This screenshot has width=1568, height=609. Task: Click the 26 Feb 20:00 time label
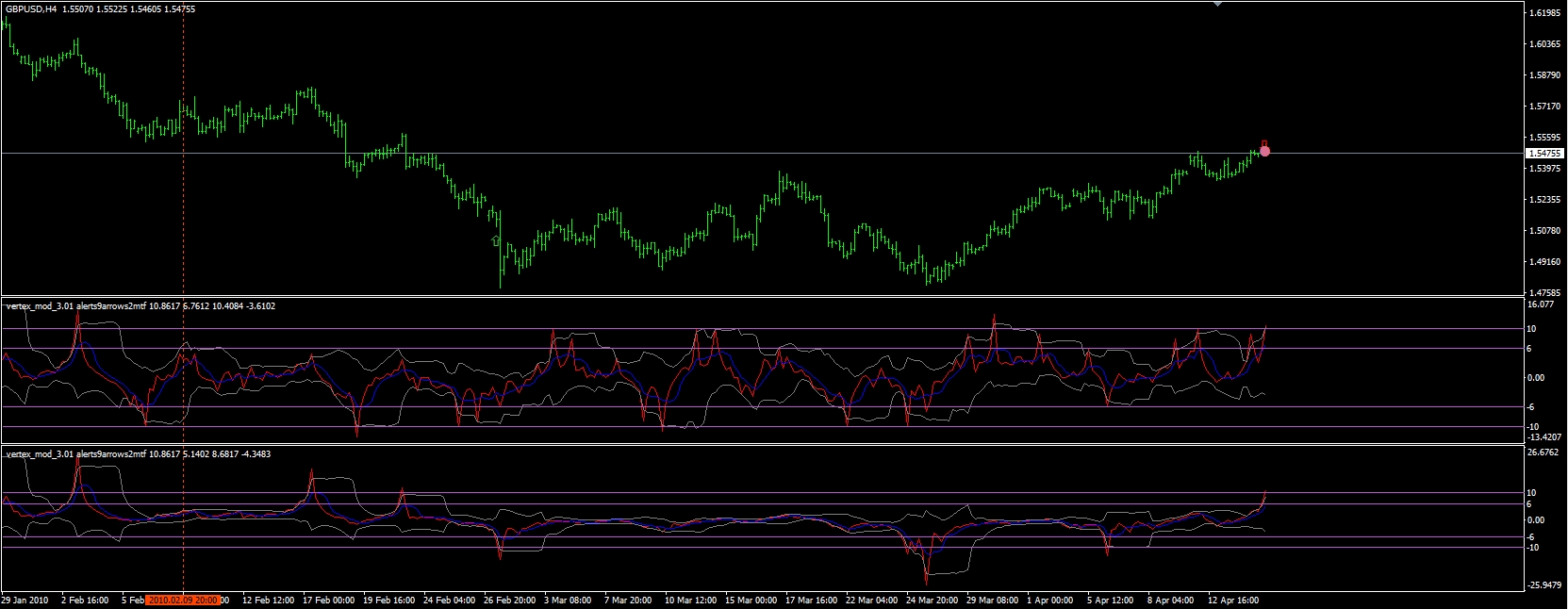[x=510, y=600]
